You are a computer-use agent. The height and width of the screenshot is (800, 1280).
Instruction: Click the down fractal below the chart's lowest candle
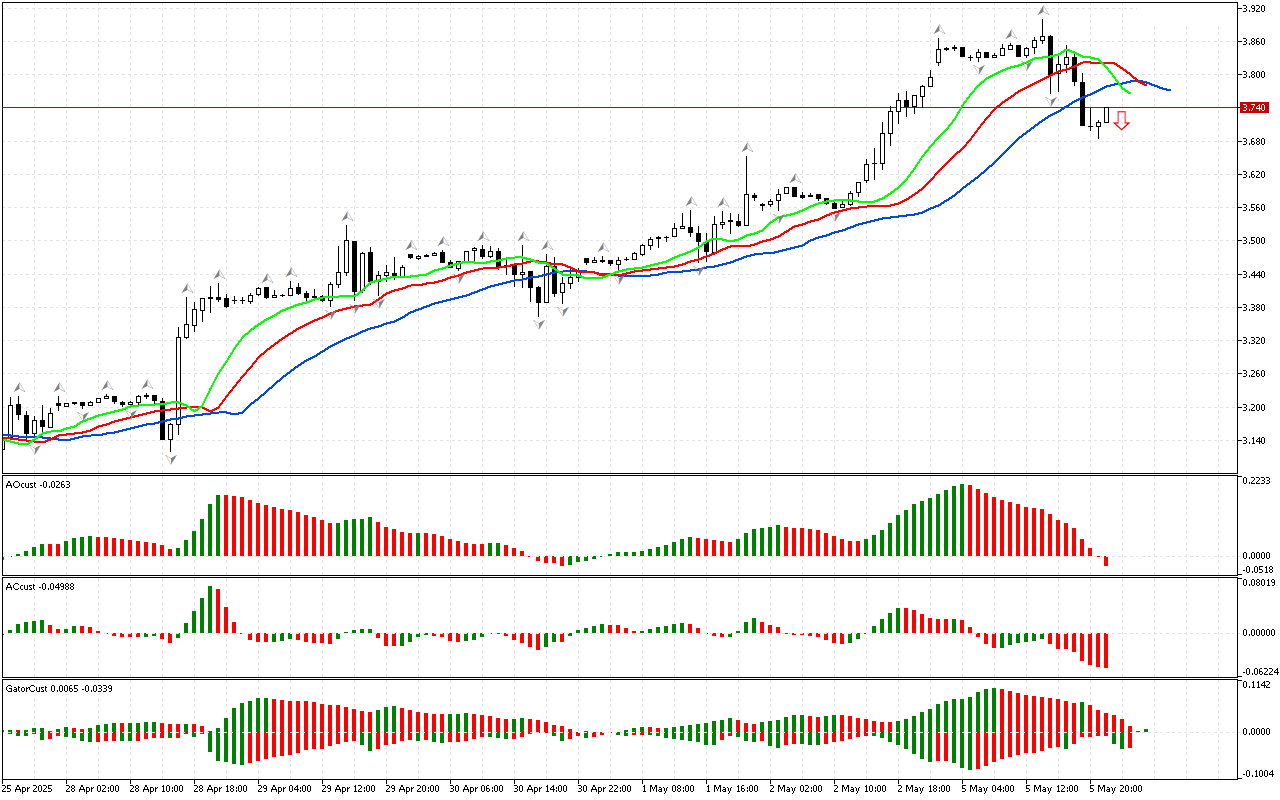point(171,458)
